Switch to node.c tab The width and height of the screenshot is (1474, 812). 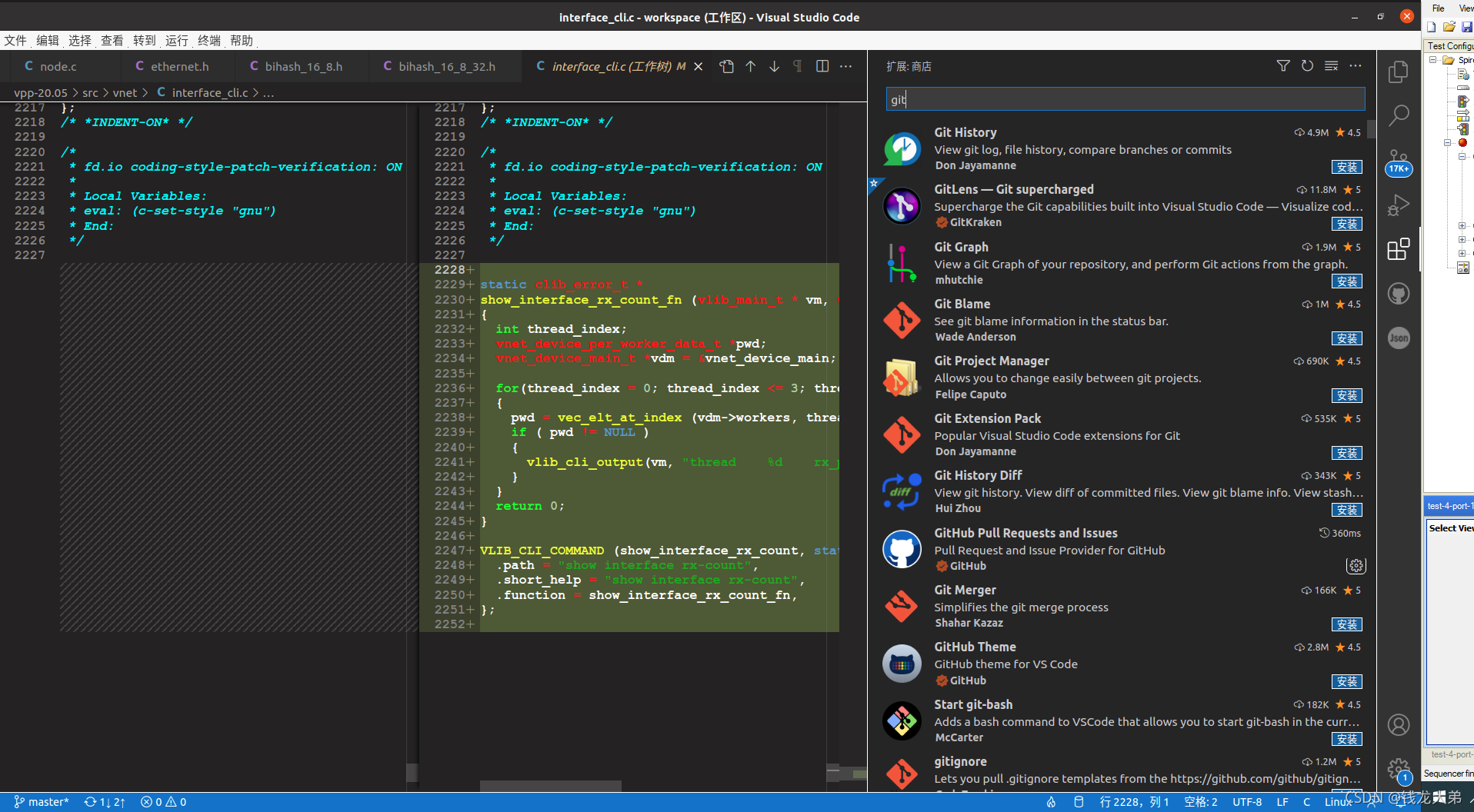tap(60, 67)
